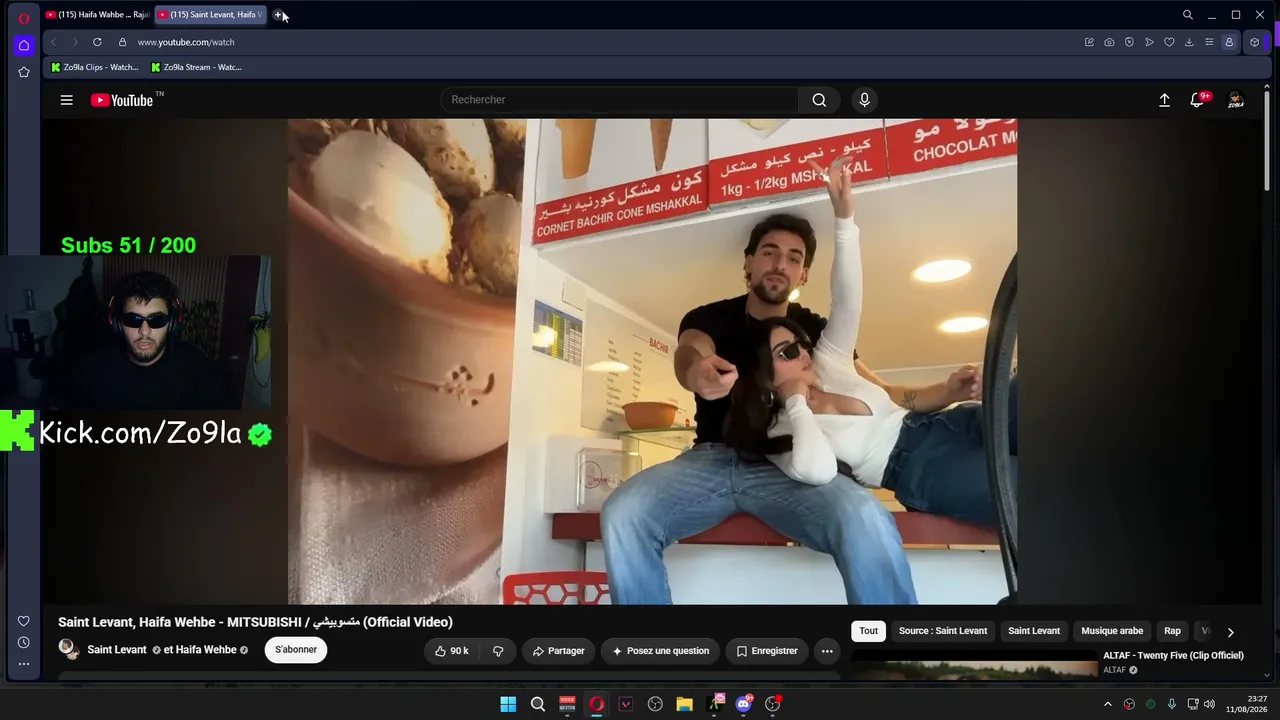The image size is (1280, 720).
Task: Open Opera easy setup sliders icon
Action: click(1209, 42)
